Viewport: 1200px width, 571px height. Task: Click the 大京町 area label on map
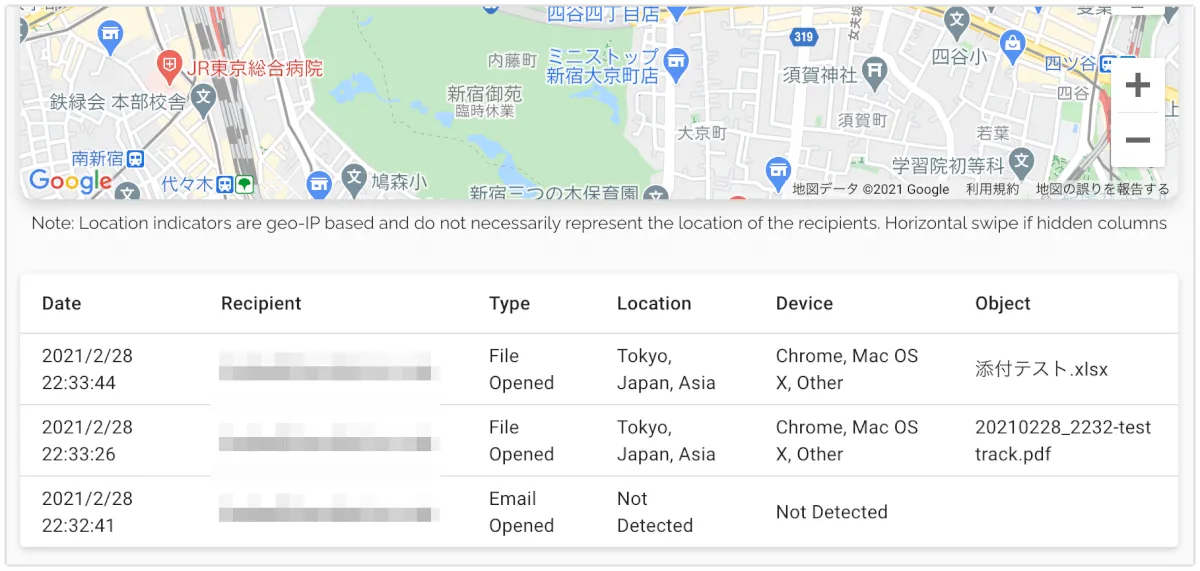(703, 132)
